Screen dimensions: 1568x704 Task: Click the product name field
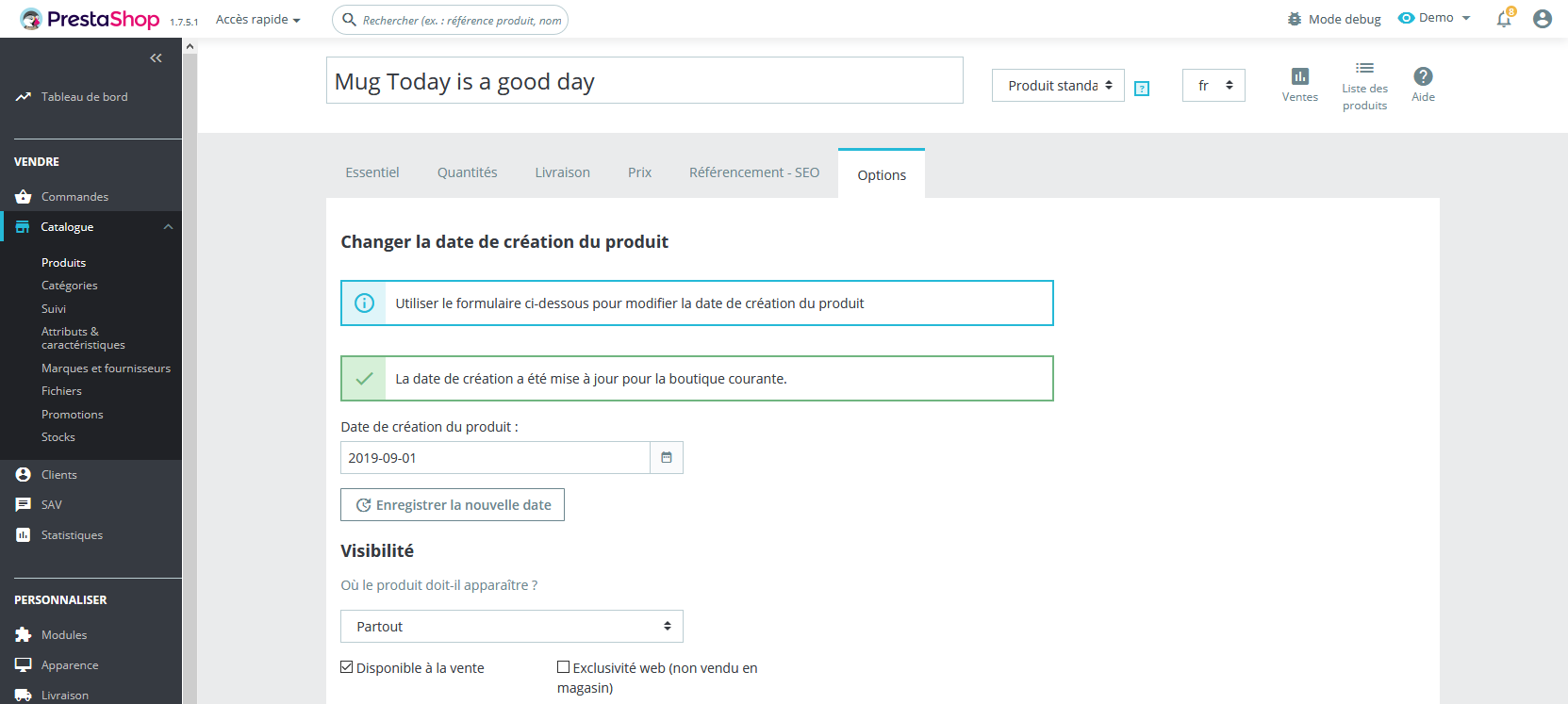pos(644,81)
